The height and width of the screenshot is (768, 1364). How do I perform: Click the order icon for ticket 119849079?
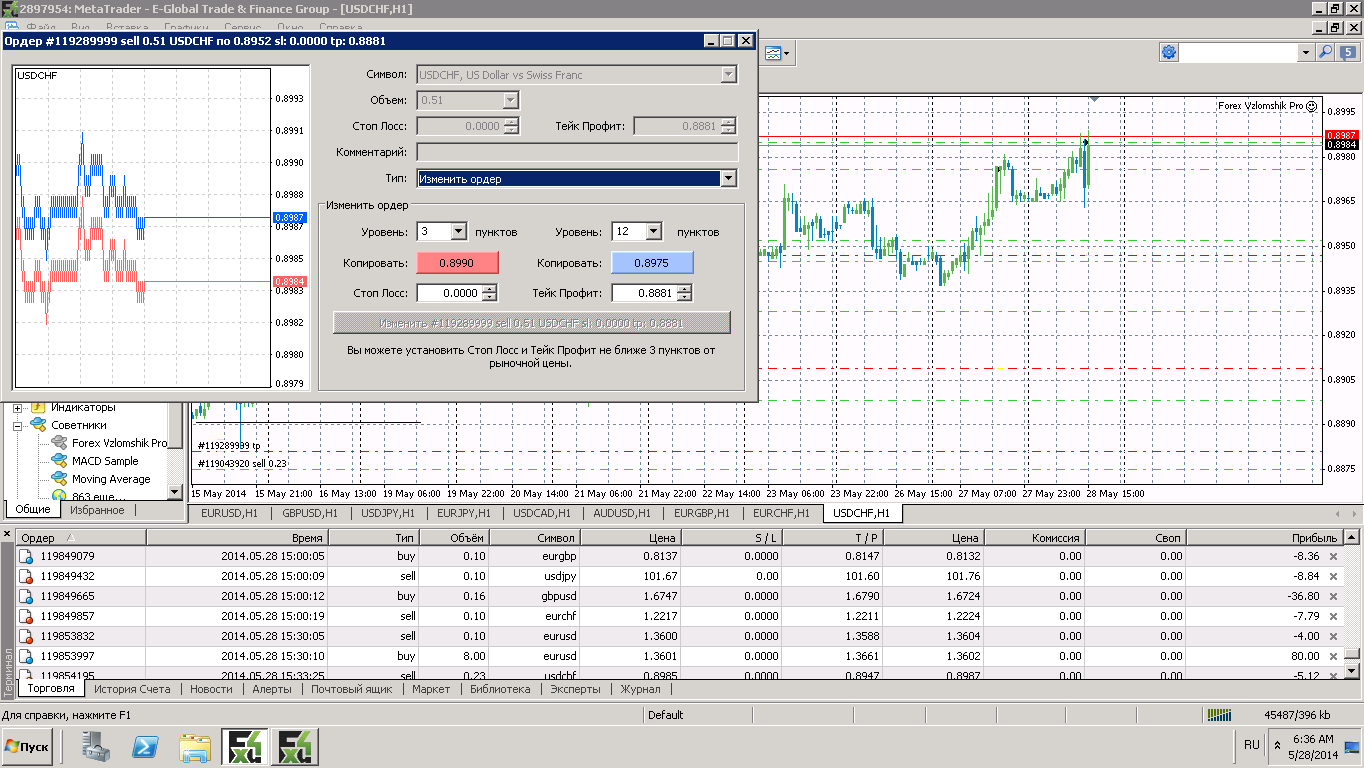click(27, 556)
